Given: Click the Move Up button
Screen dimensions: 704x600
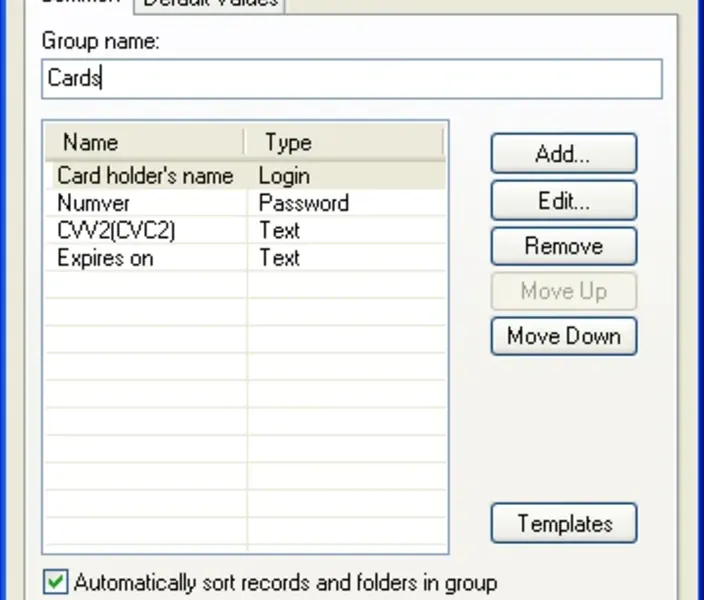Looking at the screenshot, I should tap(563, 292).
